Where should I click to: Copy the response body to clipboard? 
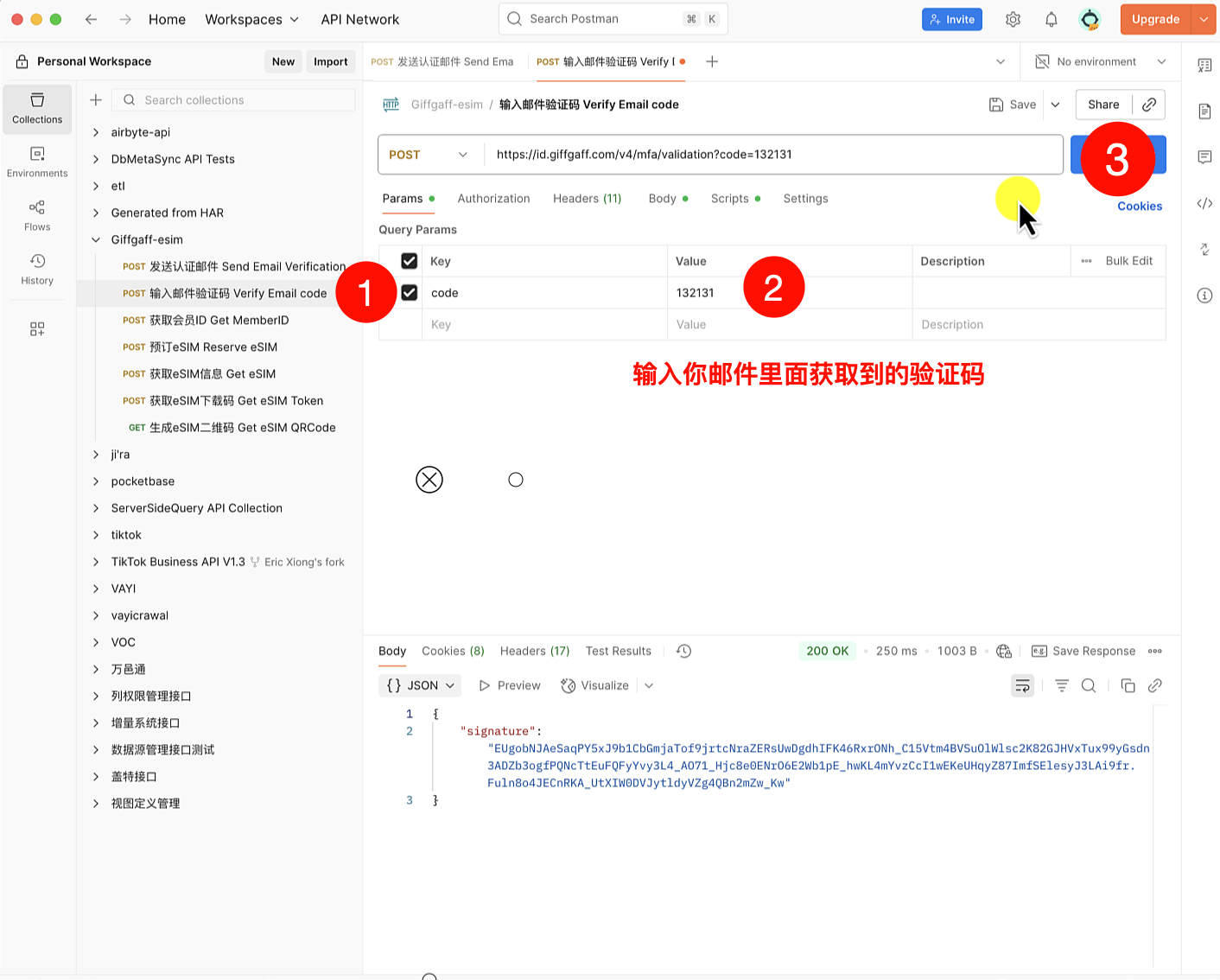1128,685
